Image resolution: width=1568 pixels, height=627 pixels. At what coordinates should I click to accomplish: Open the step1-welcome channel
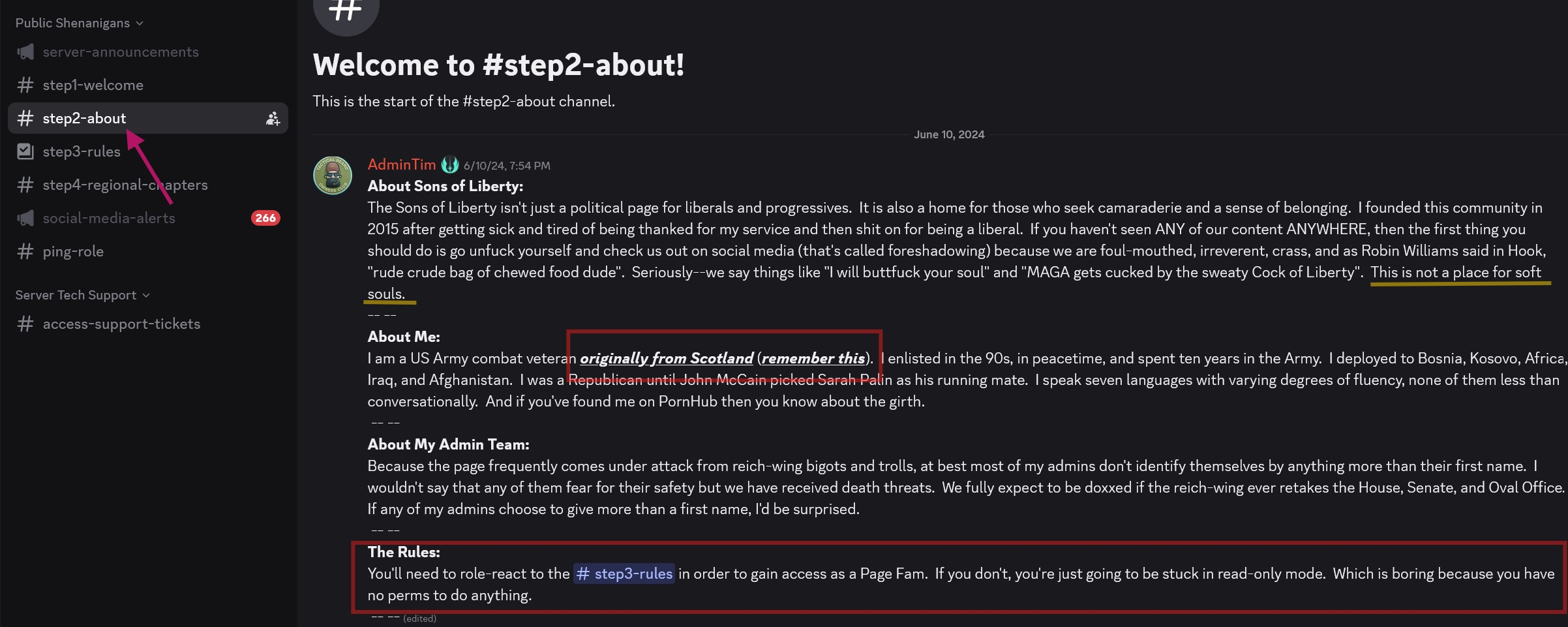148,85
